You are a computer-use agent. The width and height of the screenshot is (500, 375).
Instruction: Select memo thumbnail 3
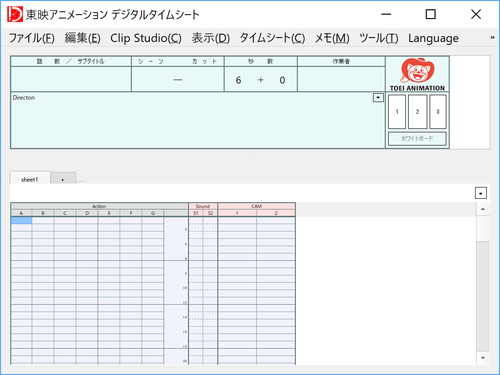coord(438,112)
